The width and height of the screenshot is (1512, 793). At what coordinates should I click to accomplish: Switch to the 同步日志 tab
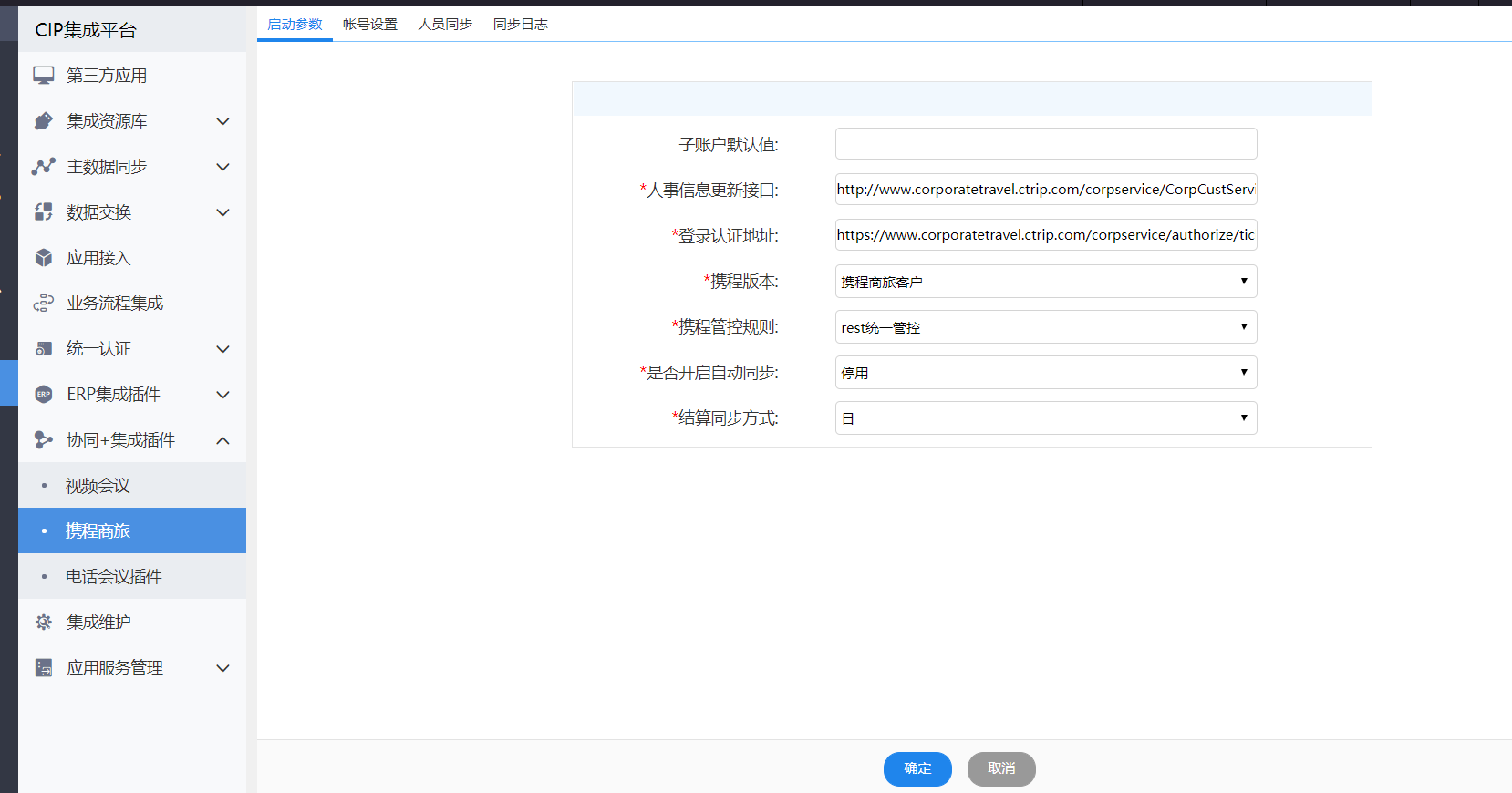click(x=520, y=25)
